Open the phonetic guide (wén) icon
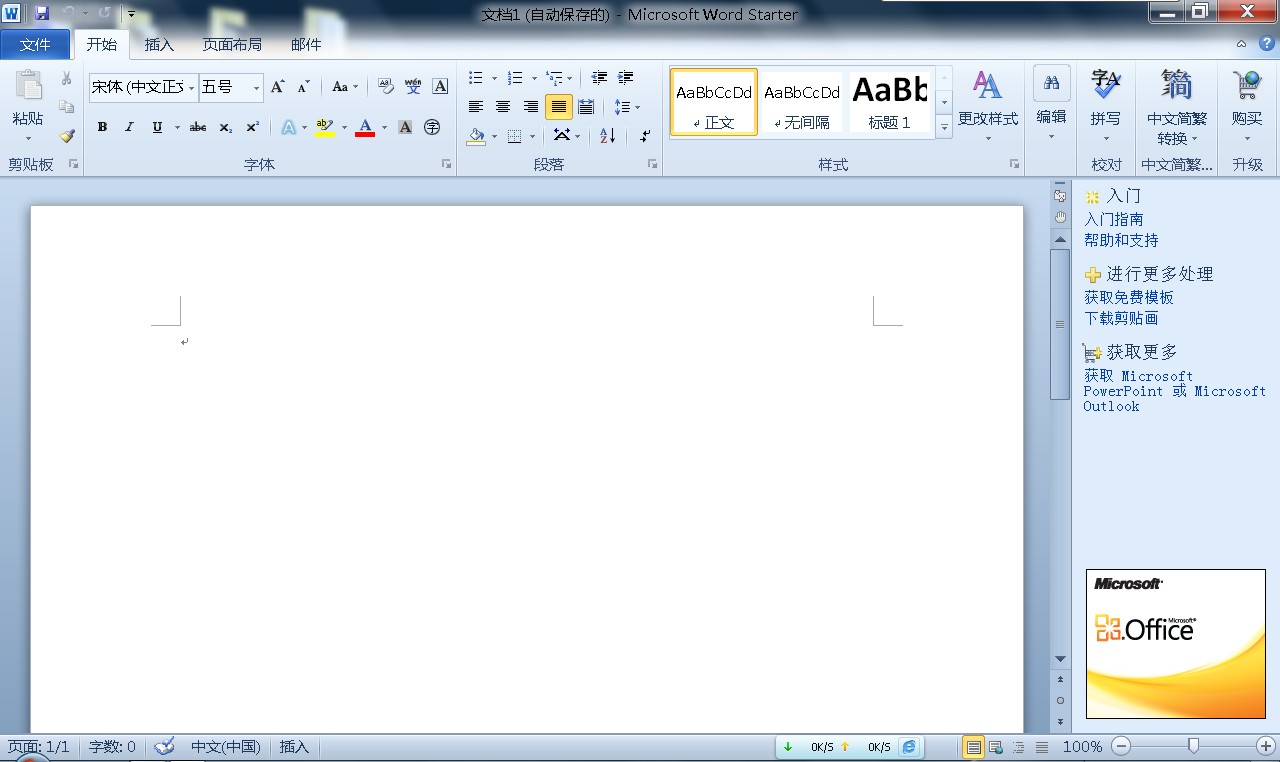The width and height of the screenshot is (1280, 762). click(413, 87)
